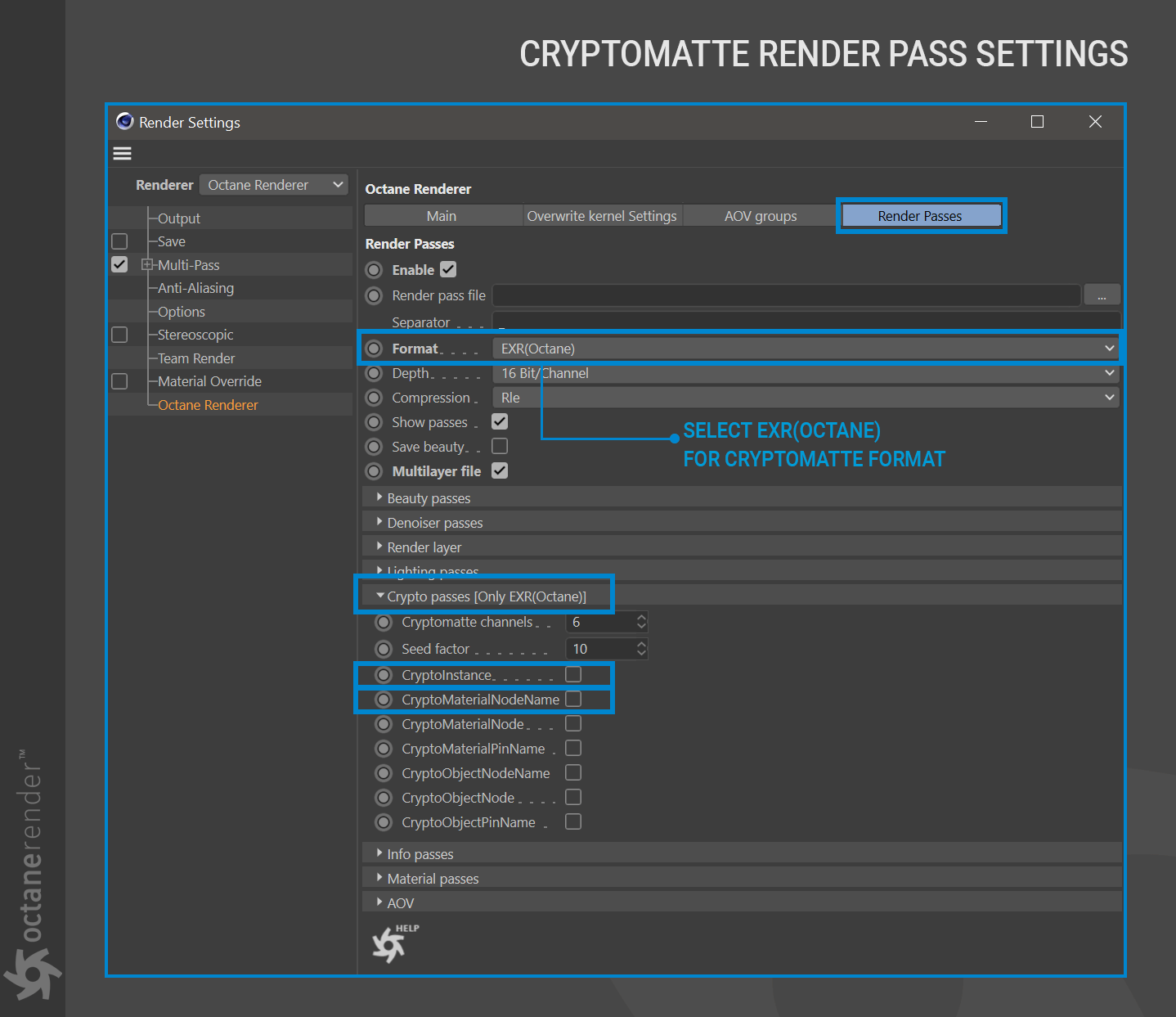
Task: Enable the CryptoInstance checkbox
Action: pos(573,674)
